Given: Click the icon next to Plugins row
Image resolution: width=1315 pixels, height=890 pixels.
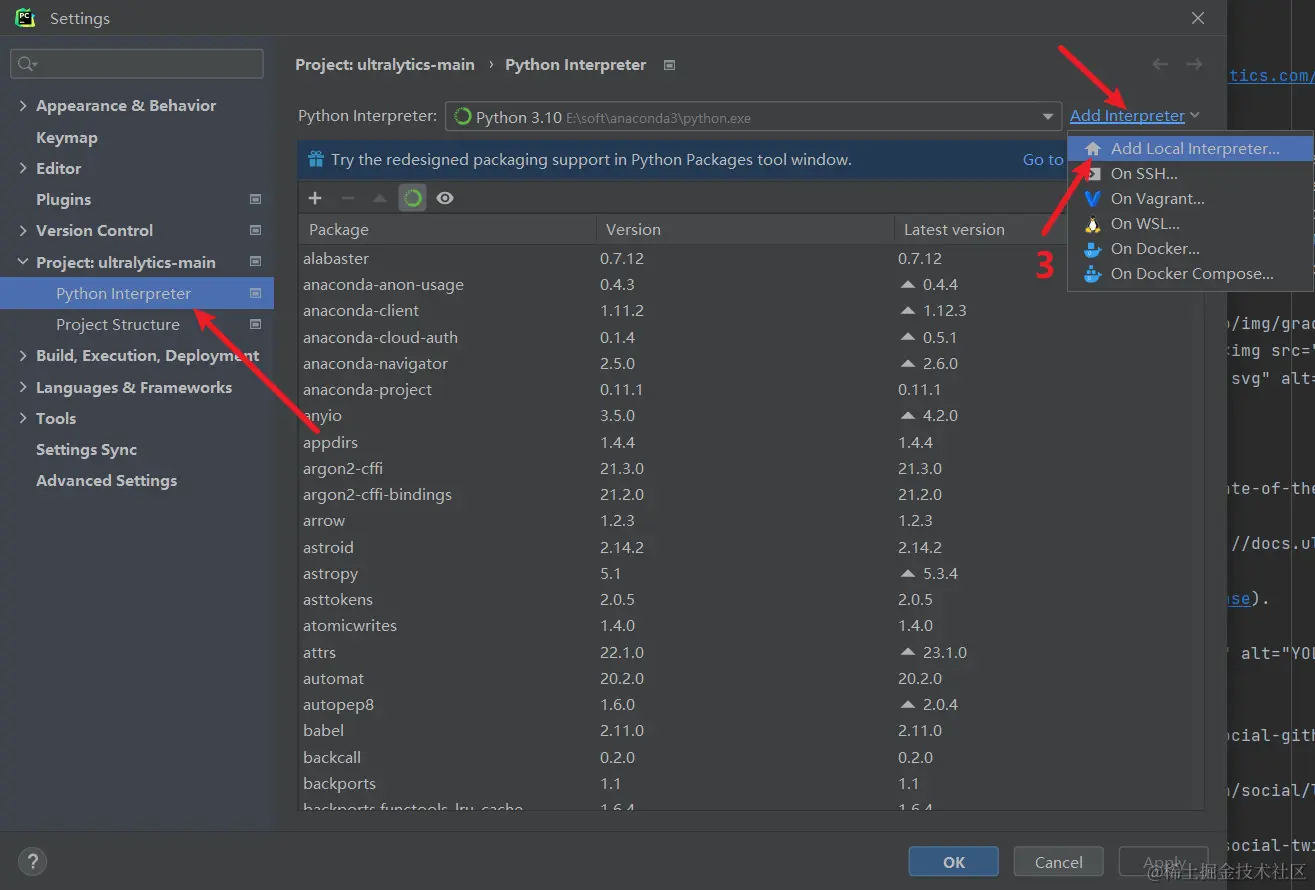Looking at the screenshot, I should (x=255, y=199).
